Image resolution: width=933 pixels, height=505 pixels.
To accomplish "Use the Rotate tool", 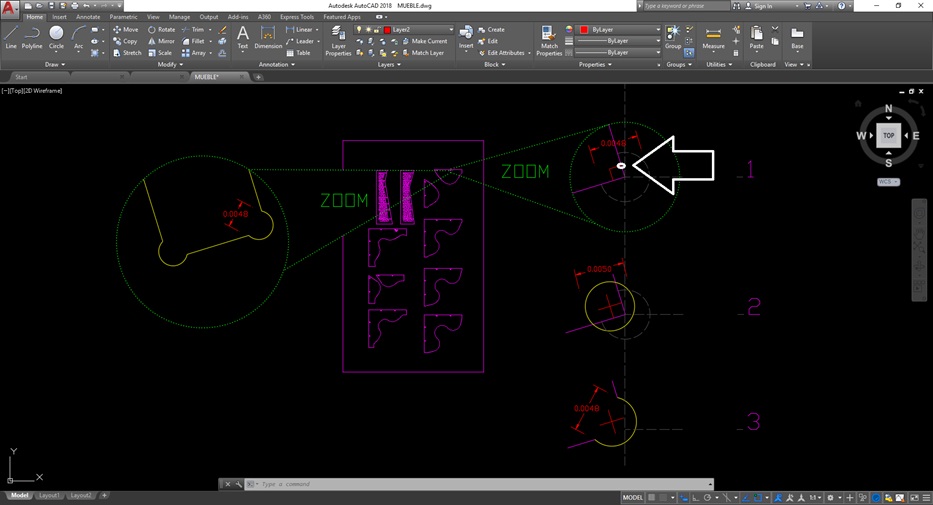I will 161,29.
